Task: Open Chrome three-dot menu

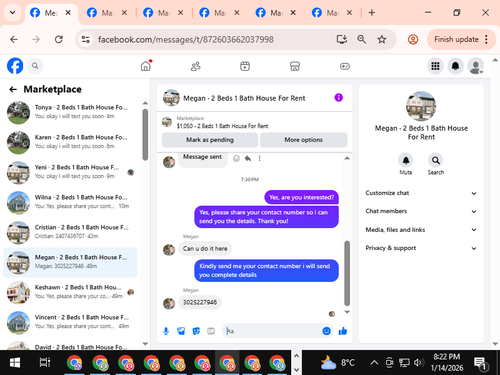Action: (486, 39)
